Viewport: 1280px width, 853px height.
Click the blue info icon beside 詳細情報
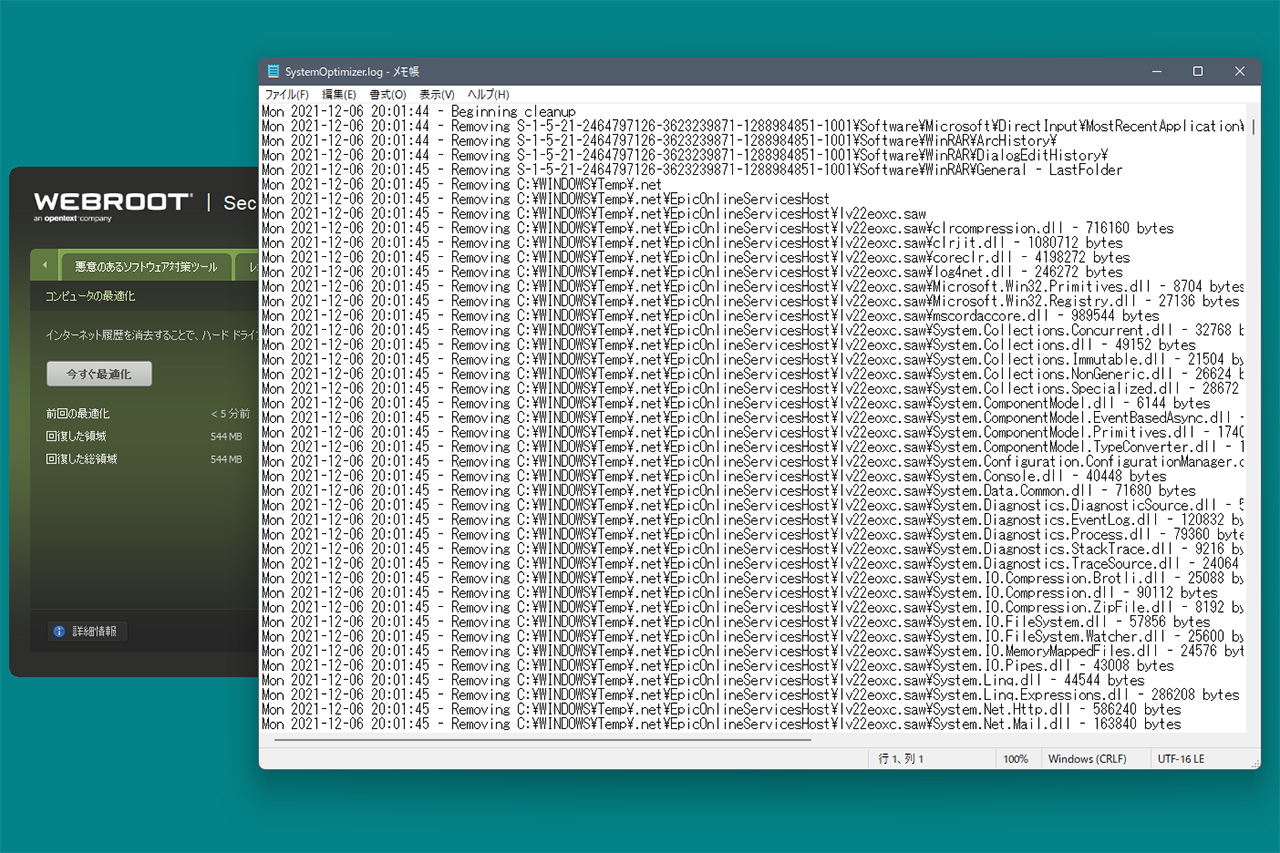point(59,632)
